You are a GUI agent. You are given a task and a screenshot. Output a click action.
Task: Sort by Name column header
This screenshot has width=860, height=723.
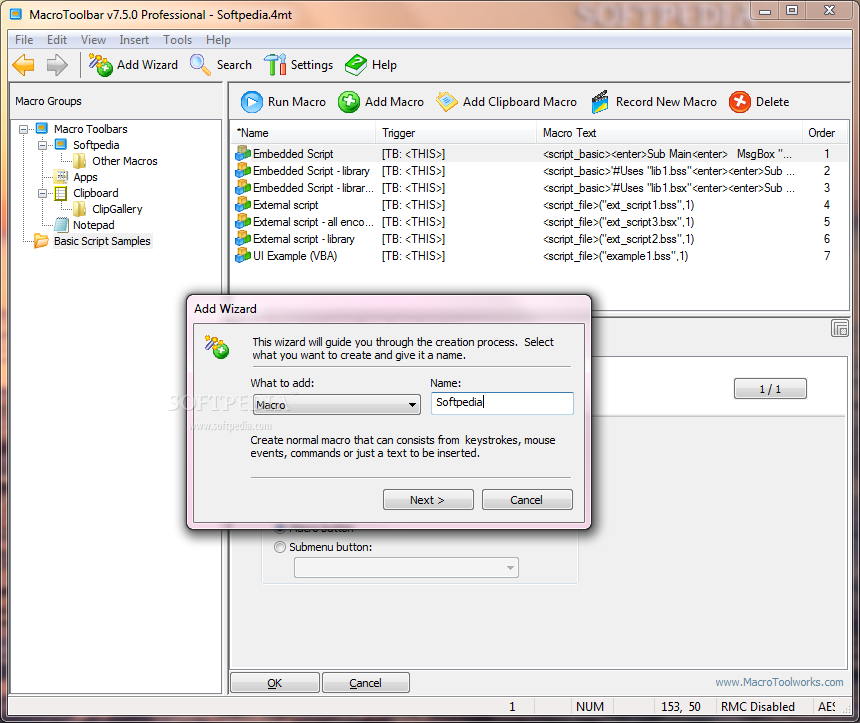(303, 133)
